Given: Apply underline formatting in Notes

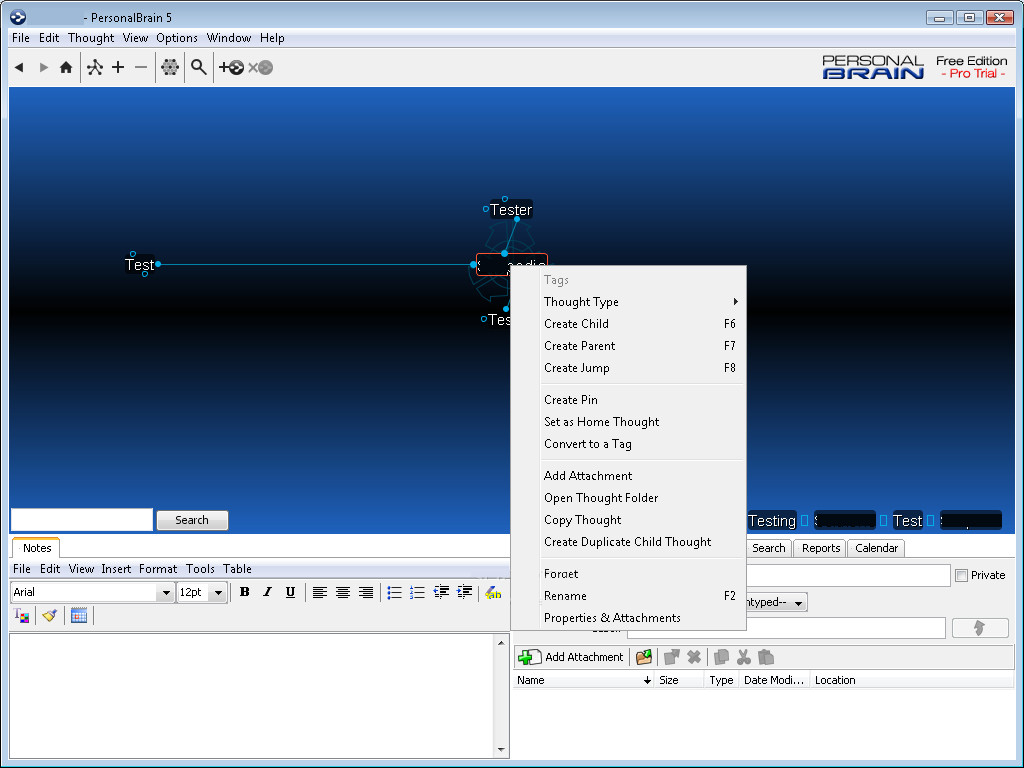Looking at the screenshot, I should (x=290, y=592).
